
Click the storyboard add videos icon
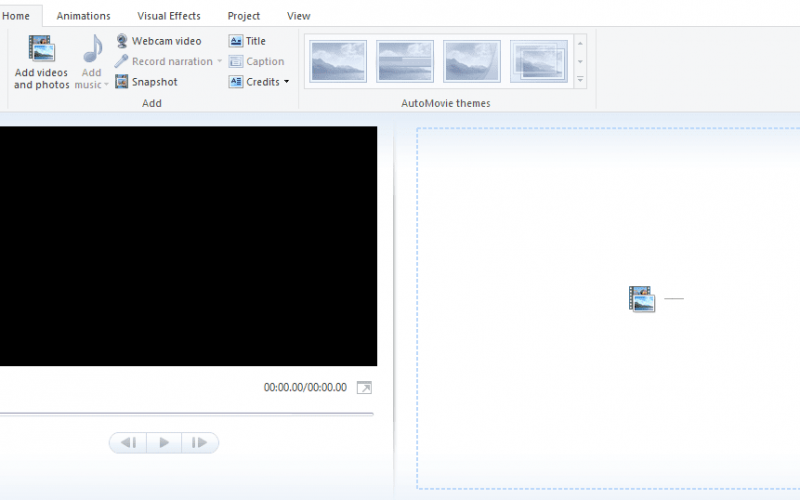[x=642, y=299]
